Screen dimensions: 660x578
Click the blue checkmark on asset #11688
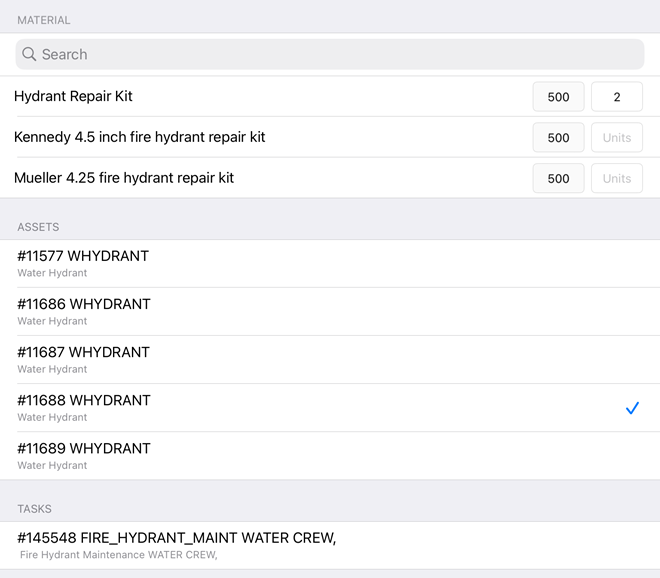point(632,408)
